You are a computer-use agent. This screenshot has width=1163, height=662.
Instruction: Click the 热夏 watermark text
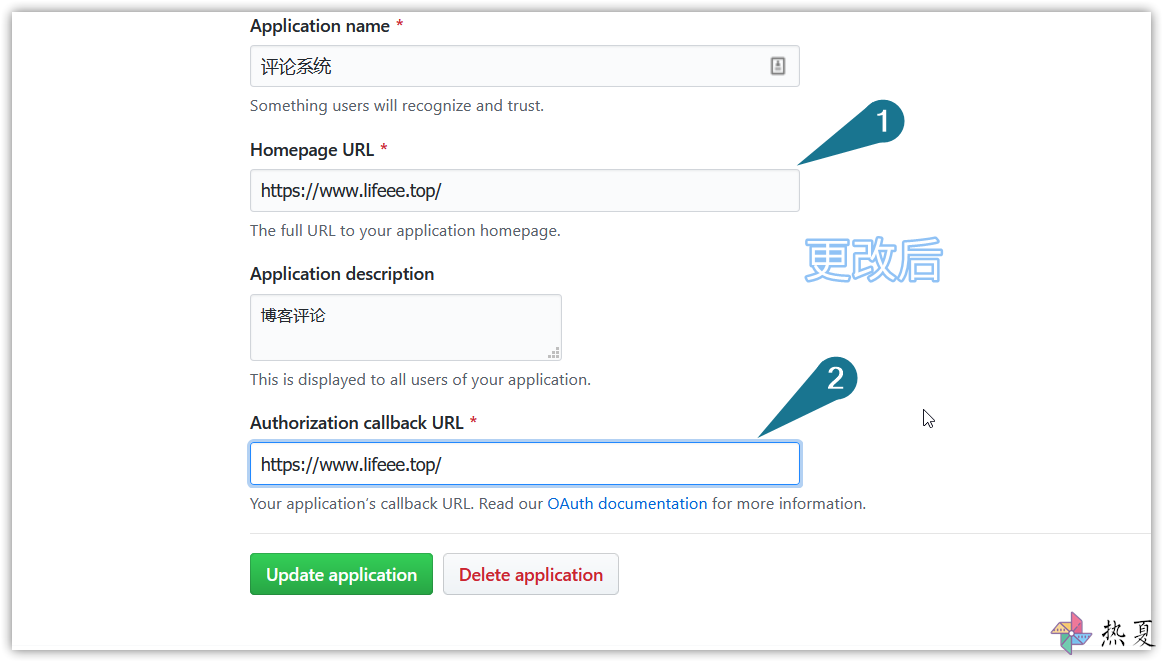click(x=1127, y=634)
